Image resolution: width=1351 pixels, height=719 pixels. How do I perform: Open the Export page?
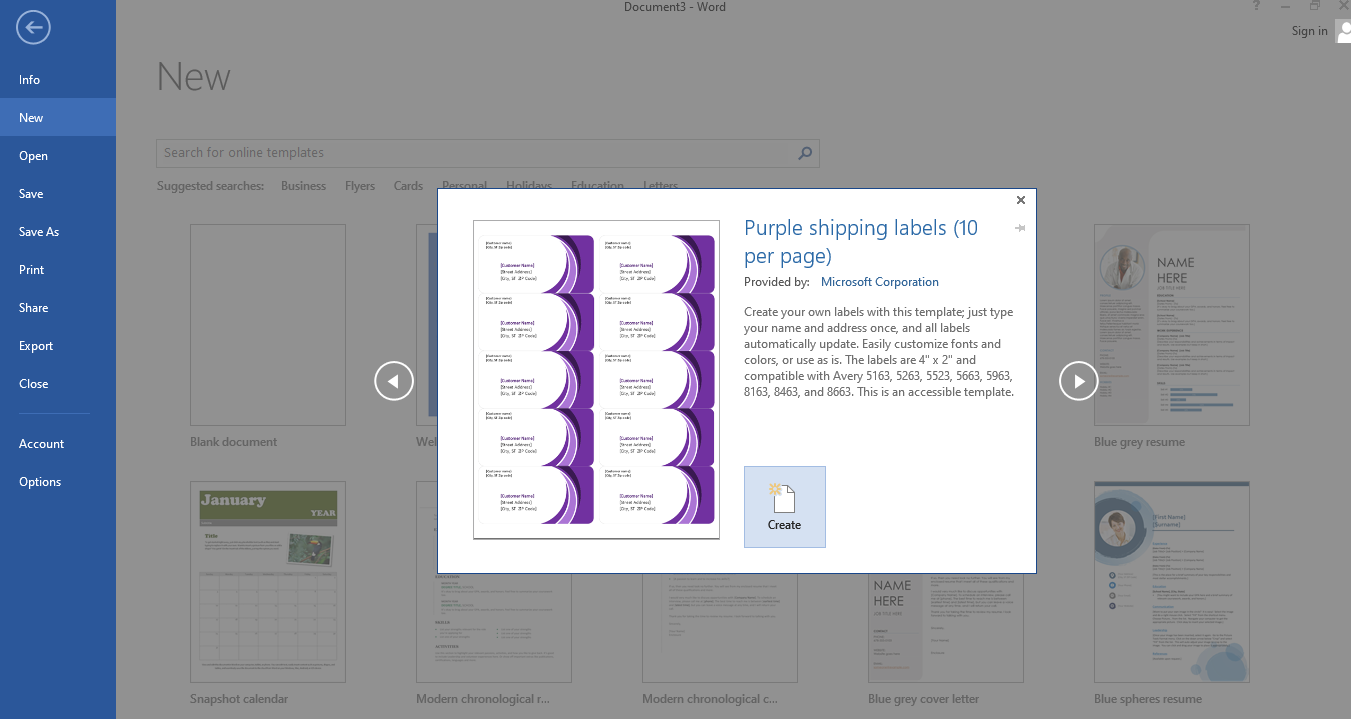(58, 346)
